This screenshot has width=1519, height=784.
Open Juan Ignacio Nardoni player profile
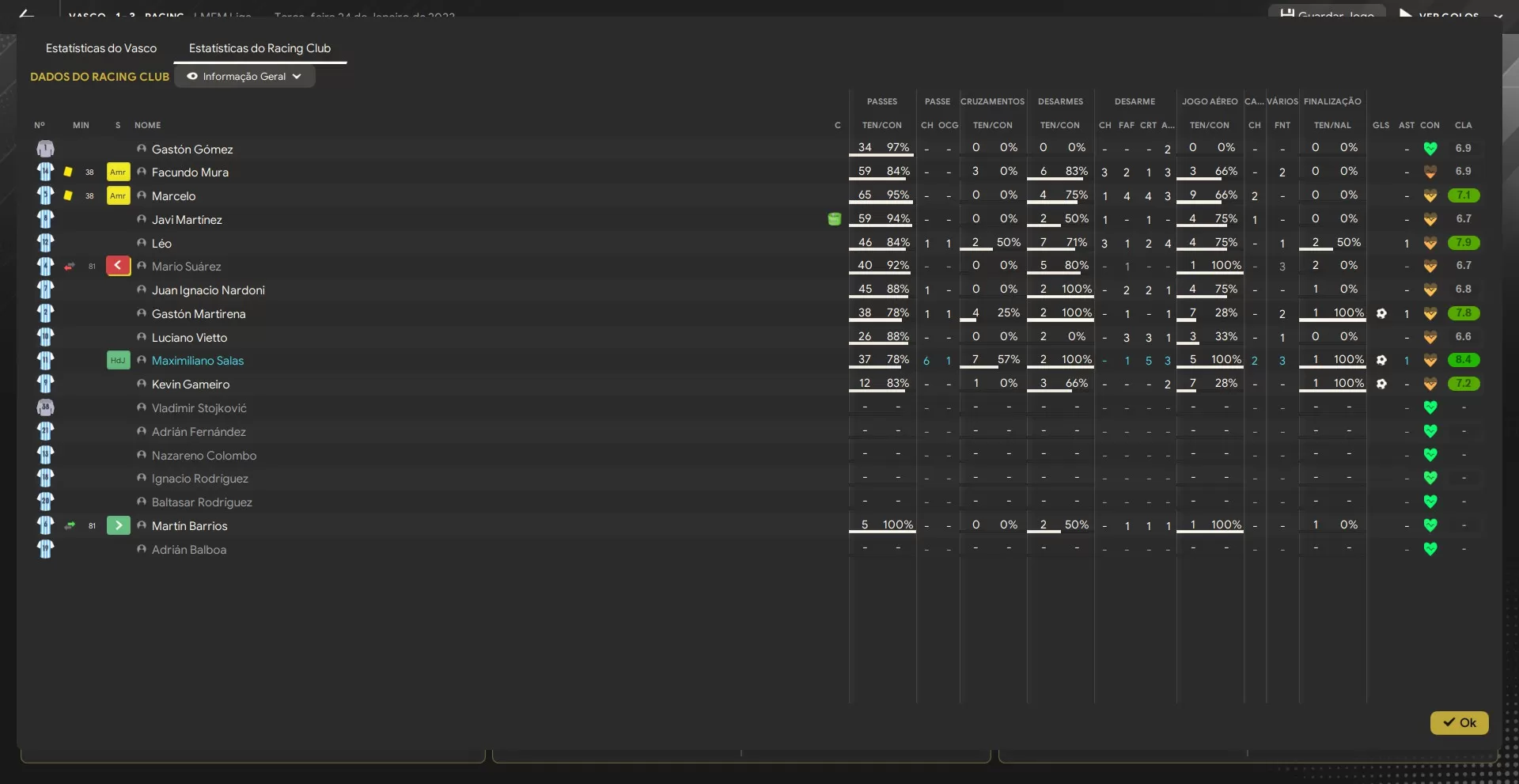[x=208, y=290]
